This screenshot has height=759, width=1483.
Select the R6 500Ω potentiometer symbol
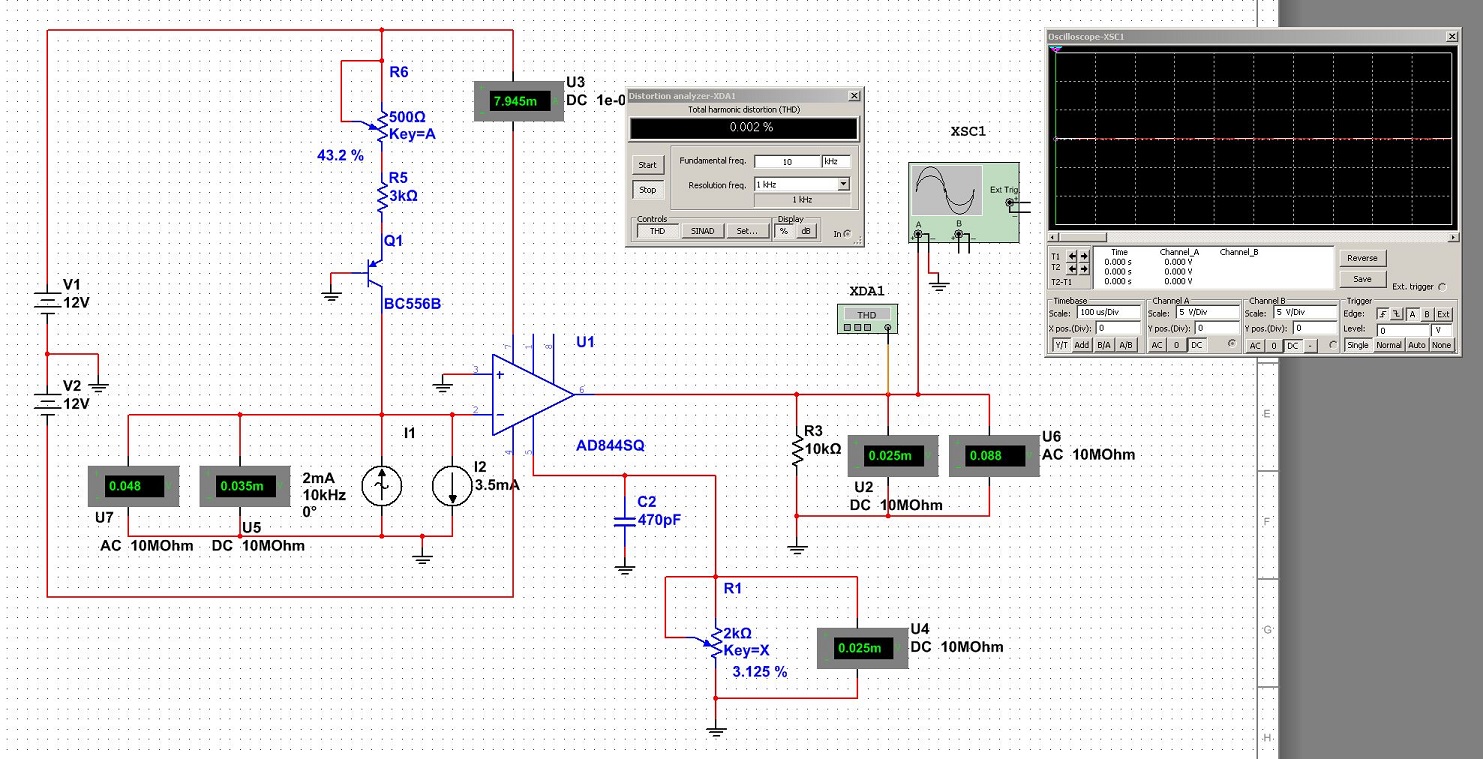click(382, 127)
